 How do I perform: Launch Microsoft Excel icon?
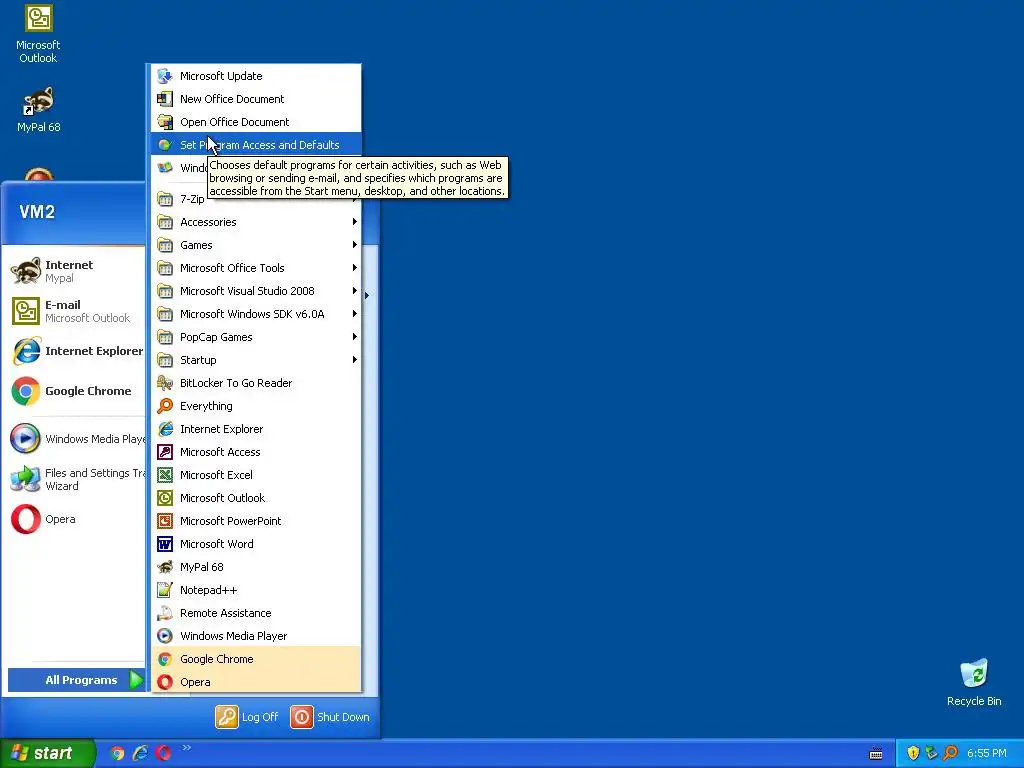pyautogui.click(x=165, y=475)
